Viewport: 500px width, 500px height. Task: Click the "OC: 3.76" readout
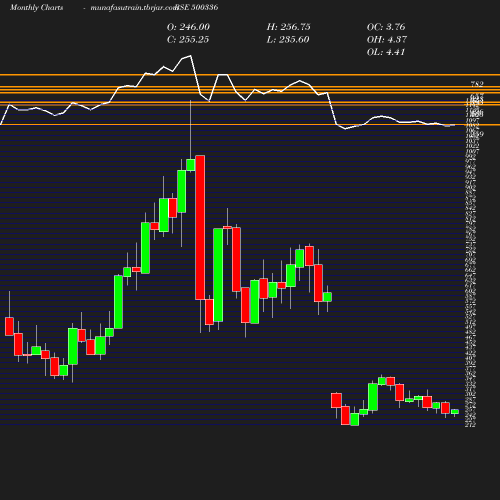(x=386, y=27)
